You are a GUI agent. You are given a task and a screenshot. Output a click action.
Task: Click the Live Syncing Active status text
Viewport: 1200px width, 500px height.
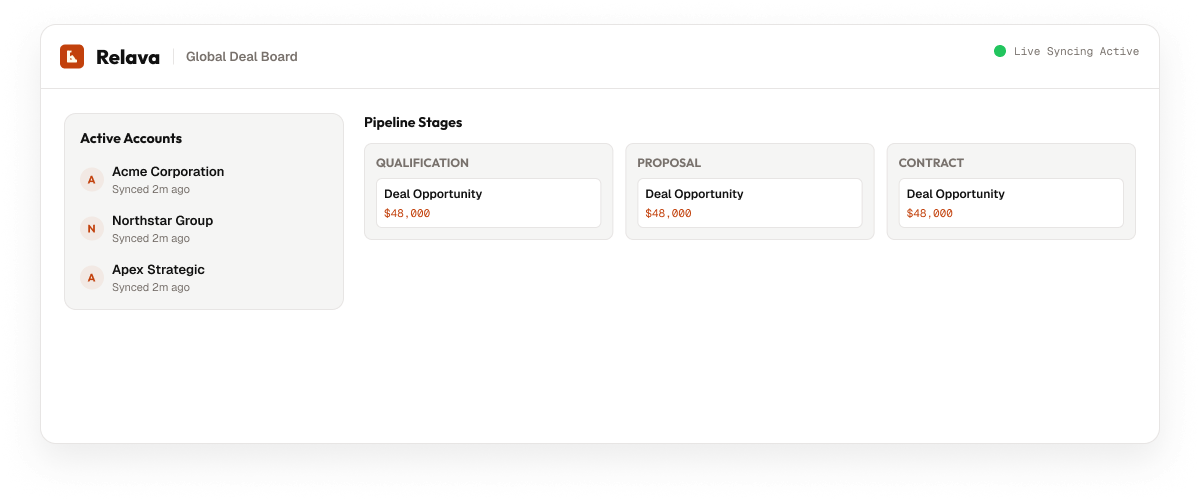click(1076, 51)
